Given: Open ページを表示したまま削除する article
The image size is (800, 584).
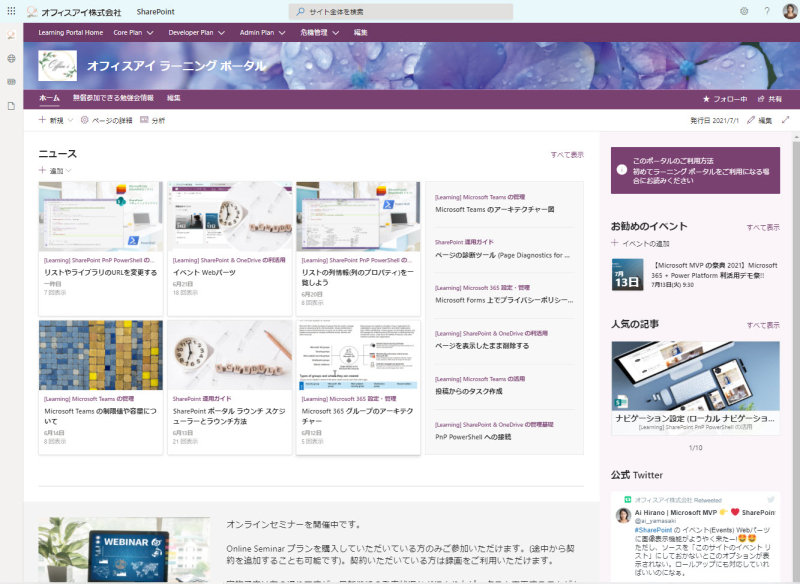Looking at the screenshot, I should [x=482, y=346].
